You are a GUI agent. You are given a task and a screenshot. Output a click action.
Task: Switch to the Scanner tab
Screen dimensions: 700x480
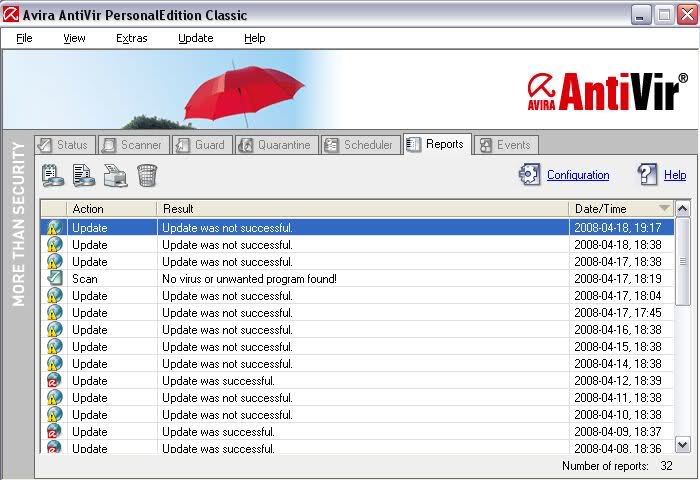point(131,145)
